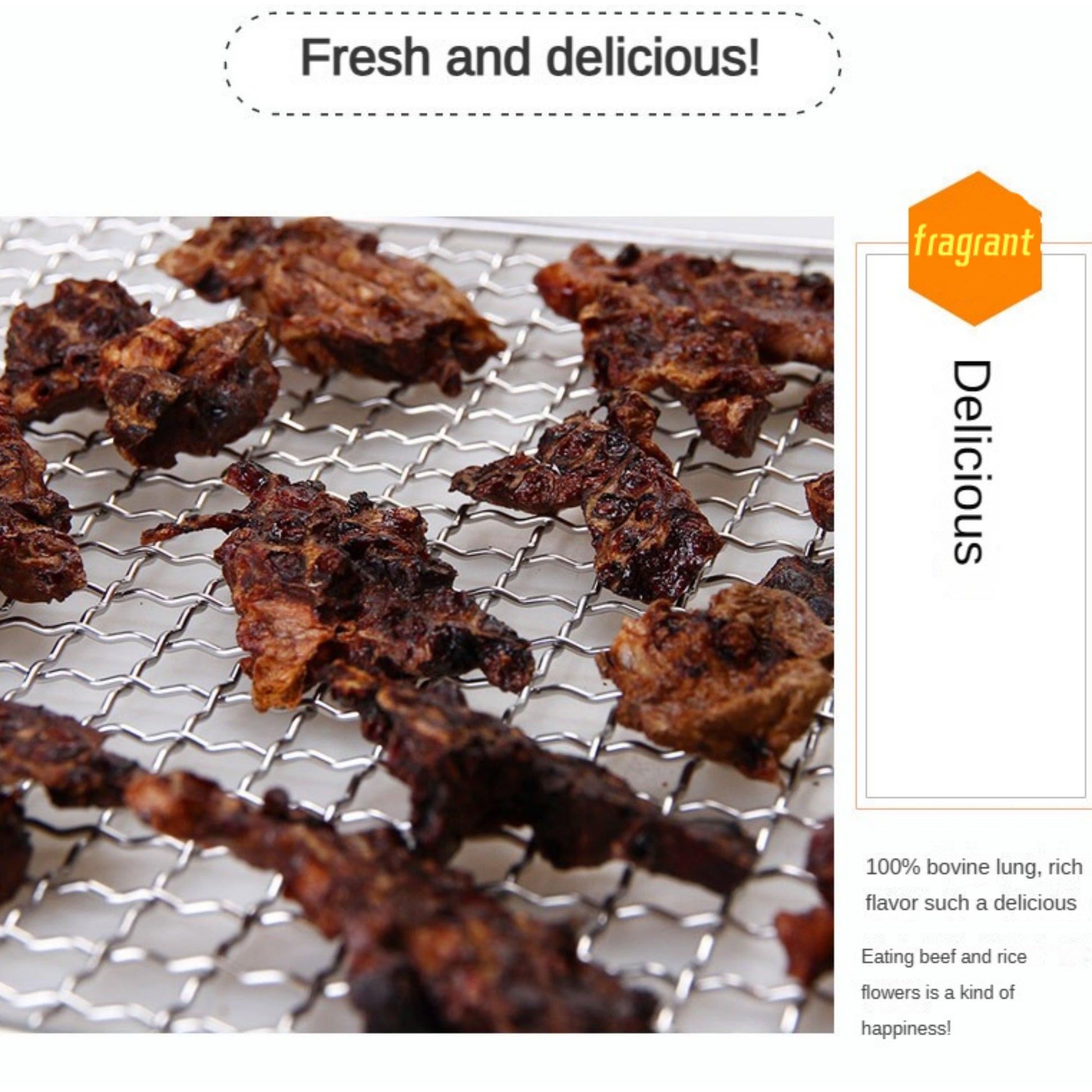Click the empty white area below Delicious text
The width and height of the screenshot is (1092, 1092).
[x=974, y=678]
